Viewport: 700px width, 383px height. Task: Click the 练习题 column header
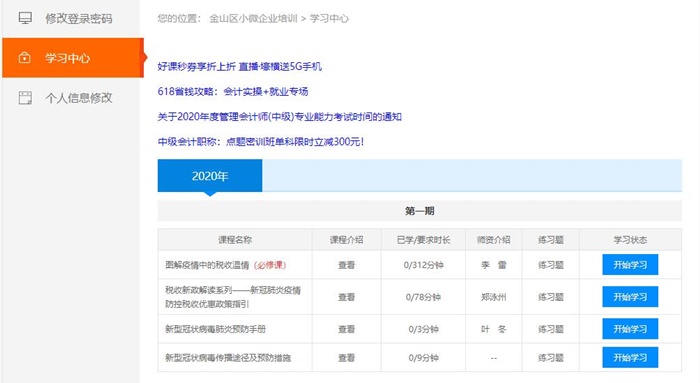click(550, 240)
